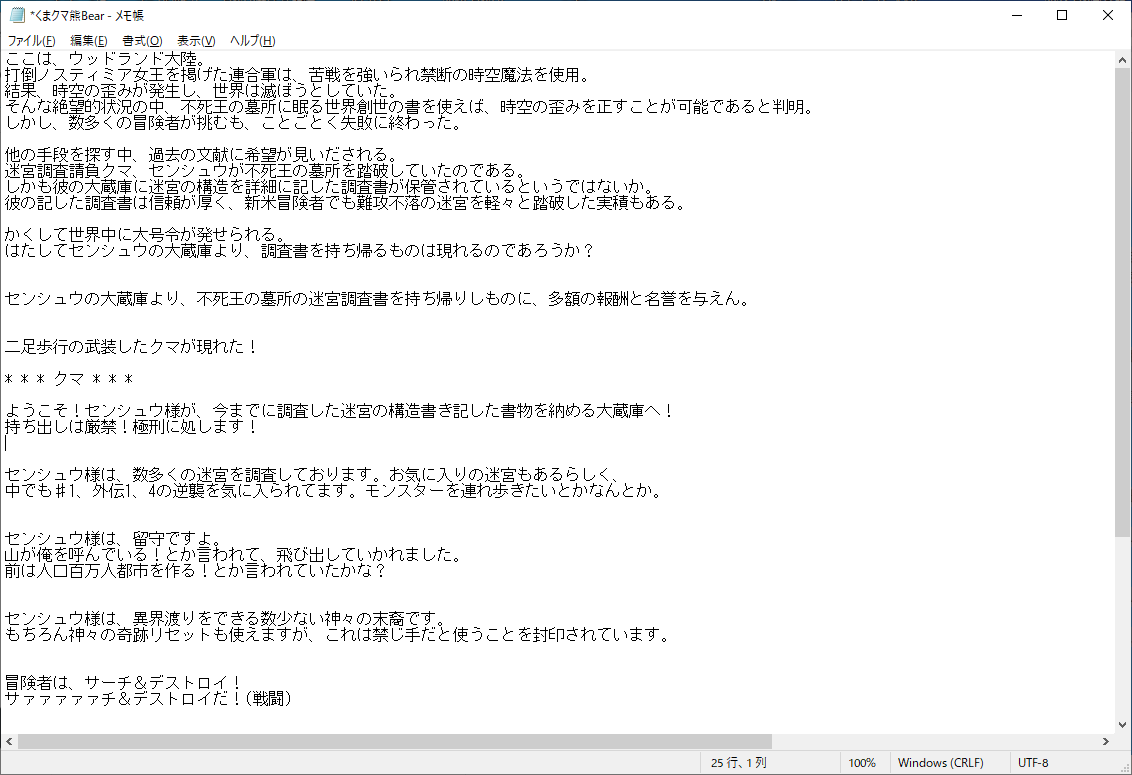Click the 'Windows (CRLF)' status entry

coord(941,763)
